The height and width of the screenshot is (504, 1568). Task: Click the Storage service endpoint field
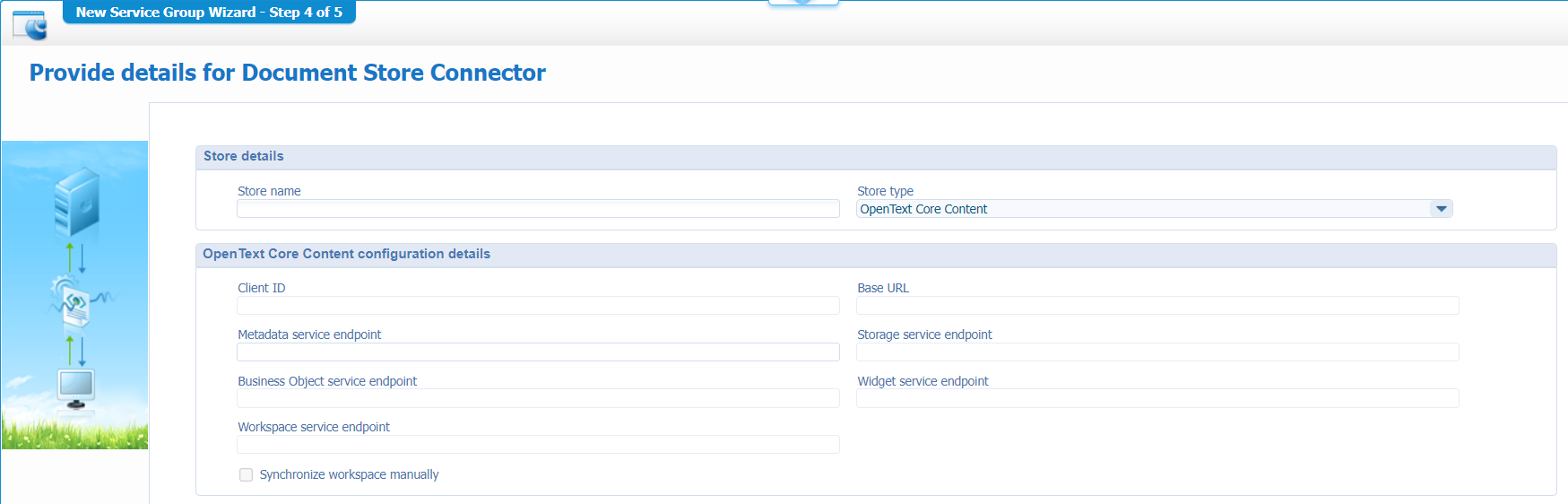click(x=1157, y=352)
